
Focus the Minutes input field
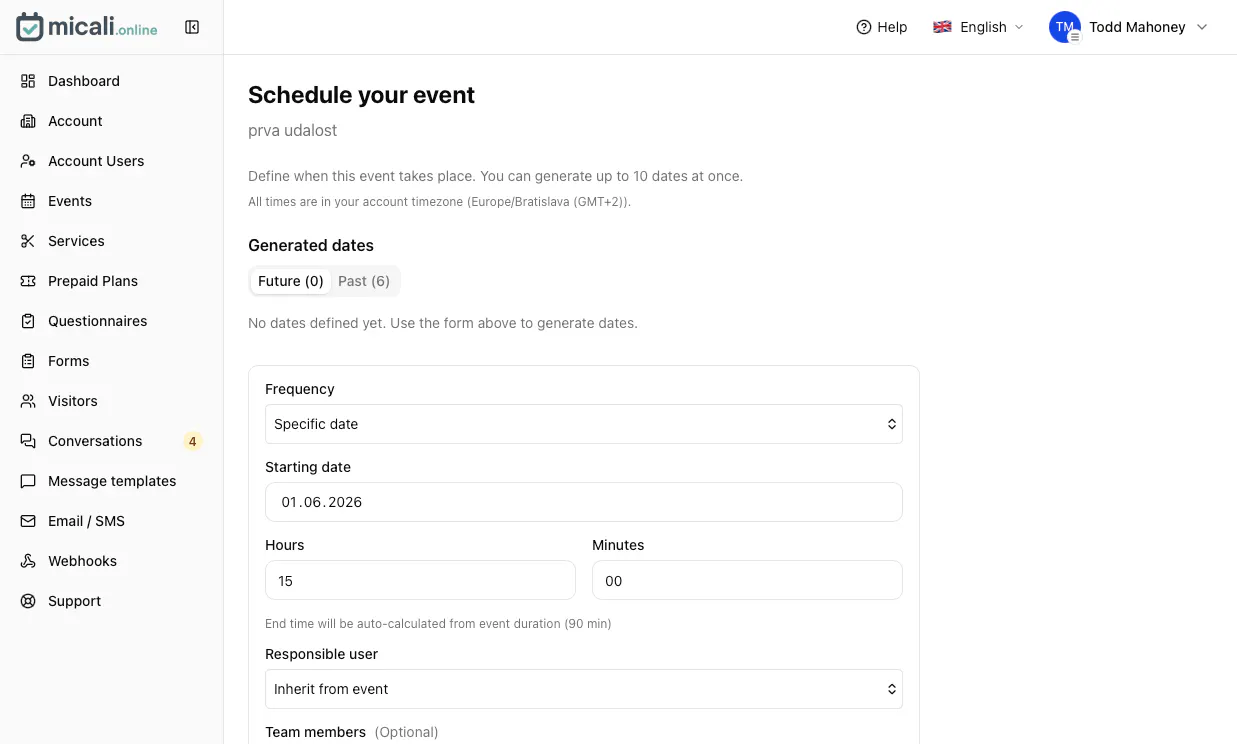pos(747,580)
